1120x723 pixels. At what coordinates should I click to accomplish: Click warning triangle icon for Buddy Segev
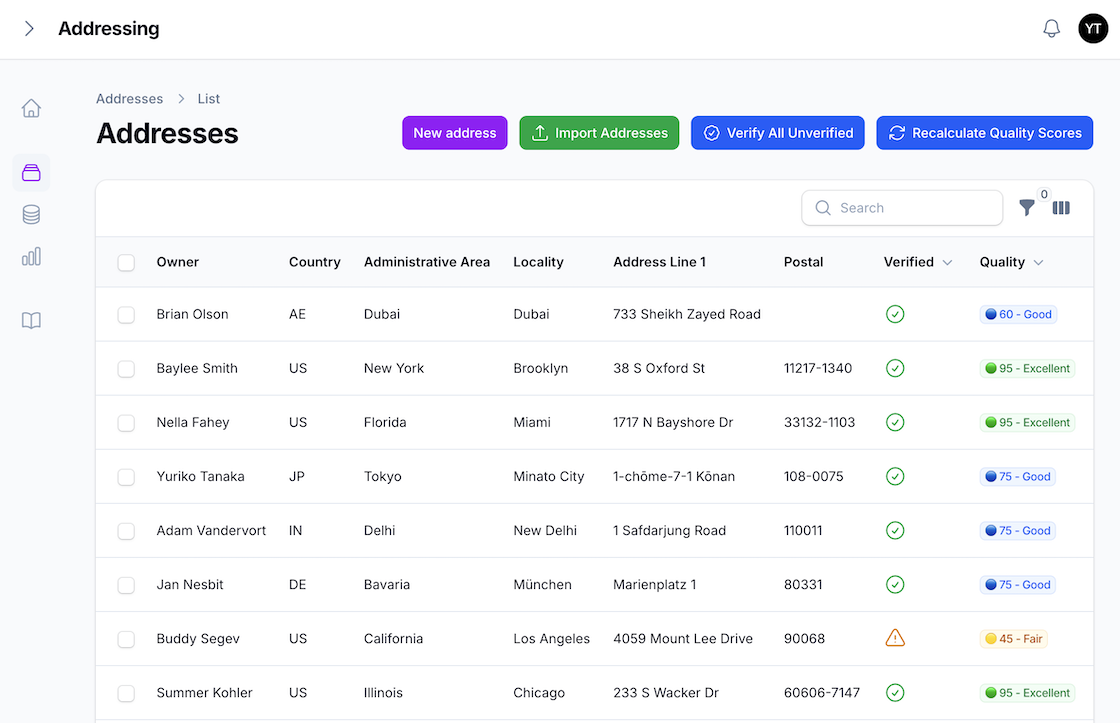(x=895, y=638)
